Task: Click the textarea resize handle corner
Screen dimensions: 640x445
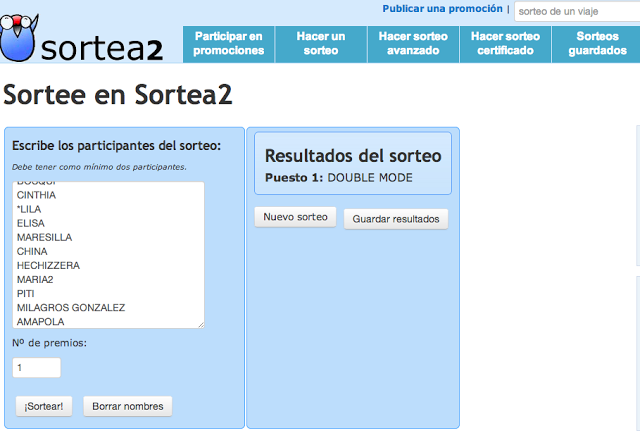Action: 201,325
